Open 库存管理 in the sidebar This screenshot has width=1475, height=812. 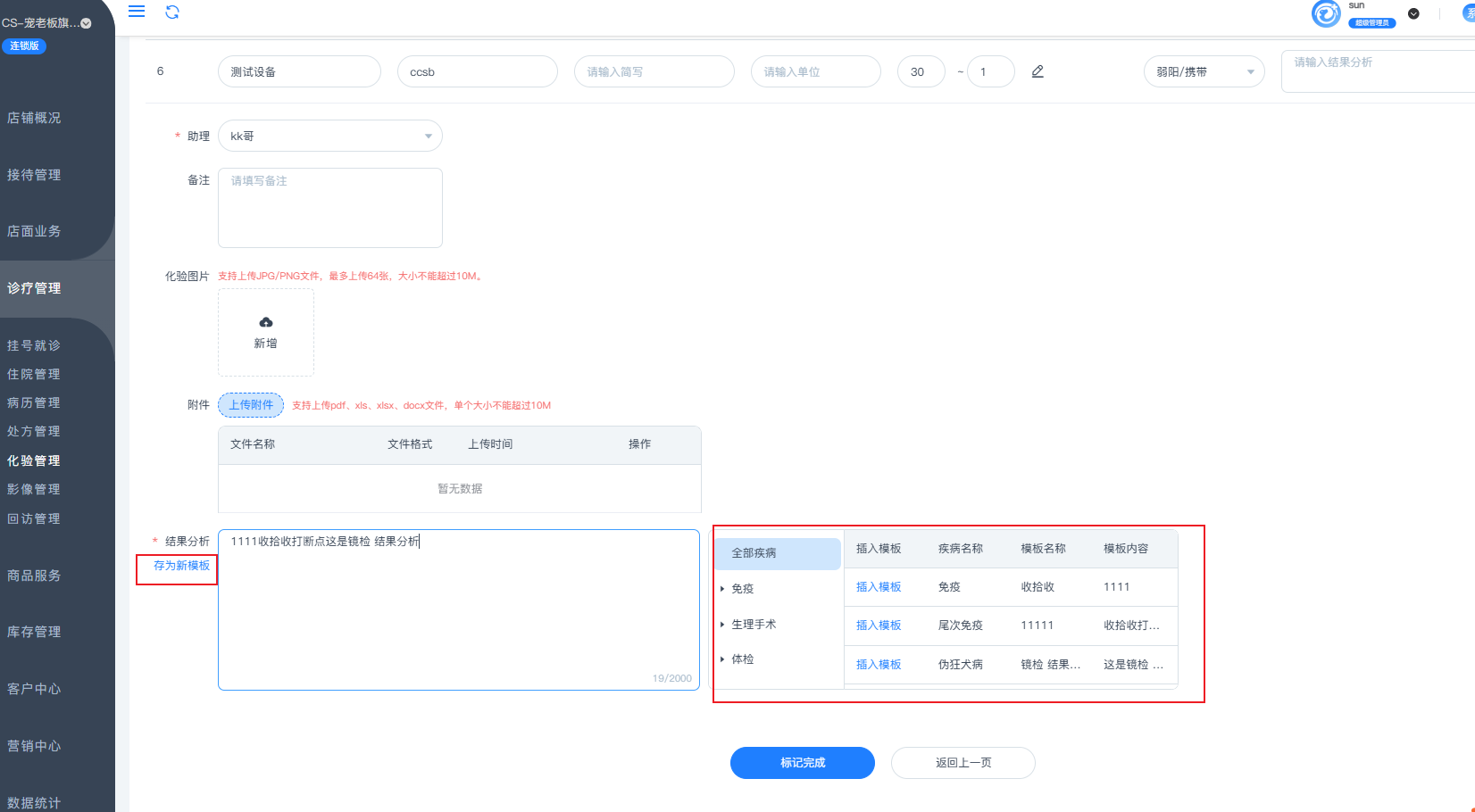click(x=34, y=632)
